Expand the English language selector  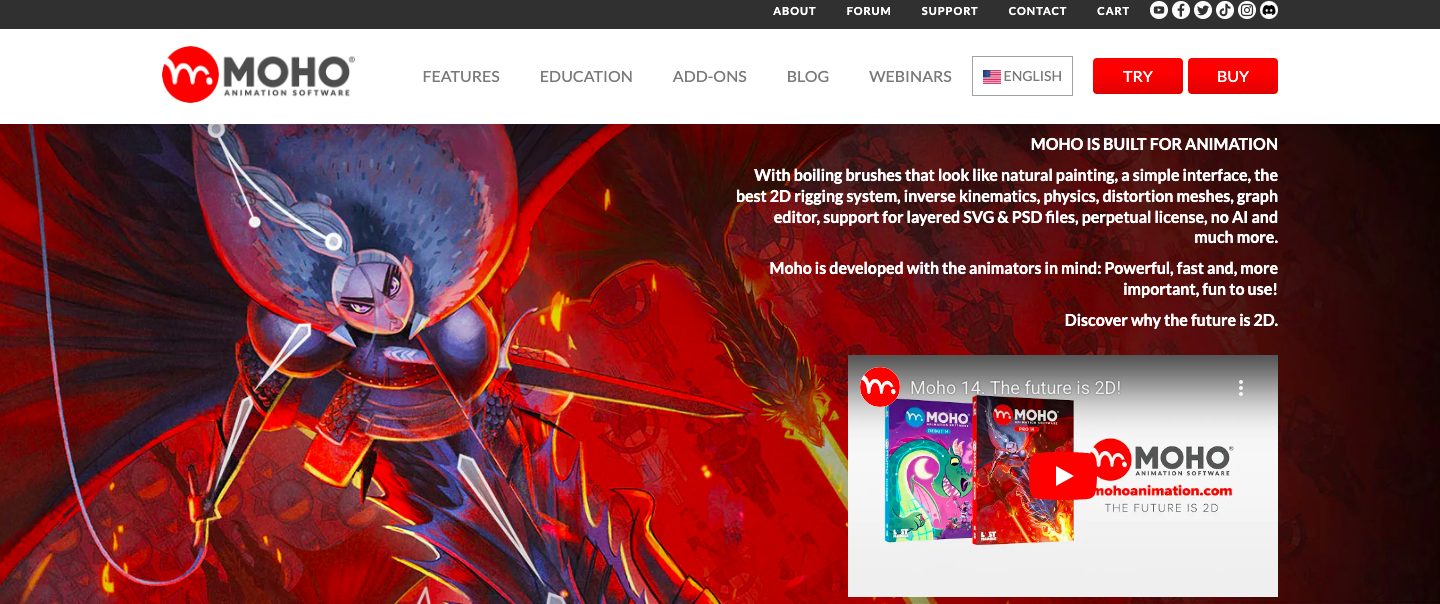tap(1022, 76)
